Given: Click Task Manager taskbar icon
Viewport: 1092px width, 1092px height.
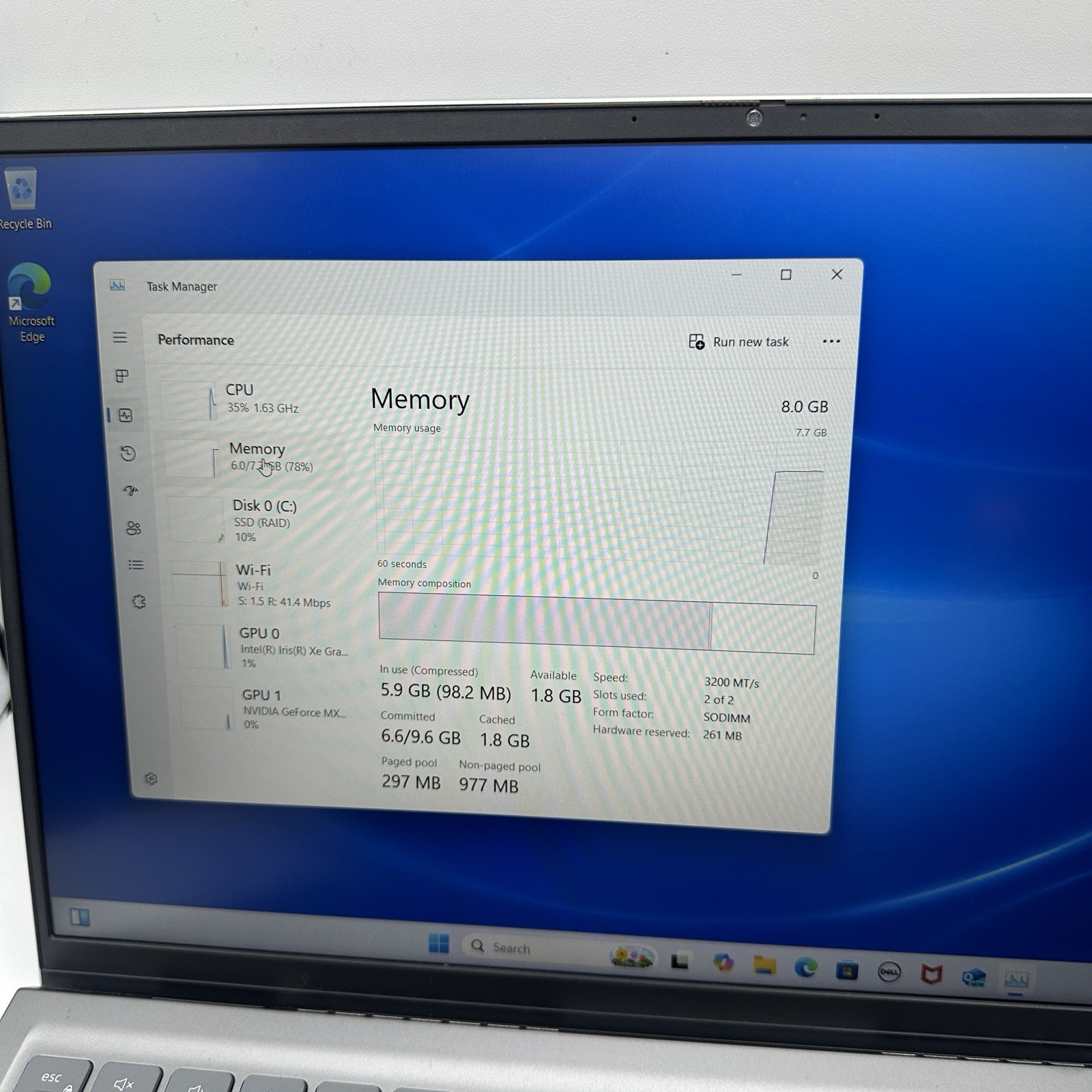Looking at the screenshot, I should pos(1016,980).
